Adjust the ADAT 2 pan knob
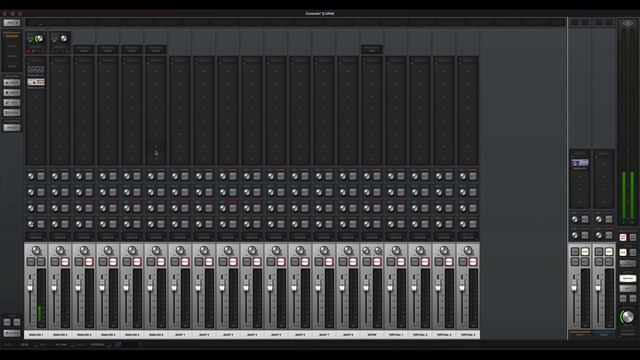The height and width of the screenshot is (360, 640). click(x=204, y=251)
